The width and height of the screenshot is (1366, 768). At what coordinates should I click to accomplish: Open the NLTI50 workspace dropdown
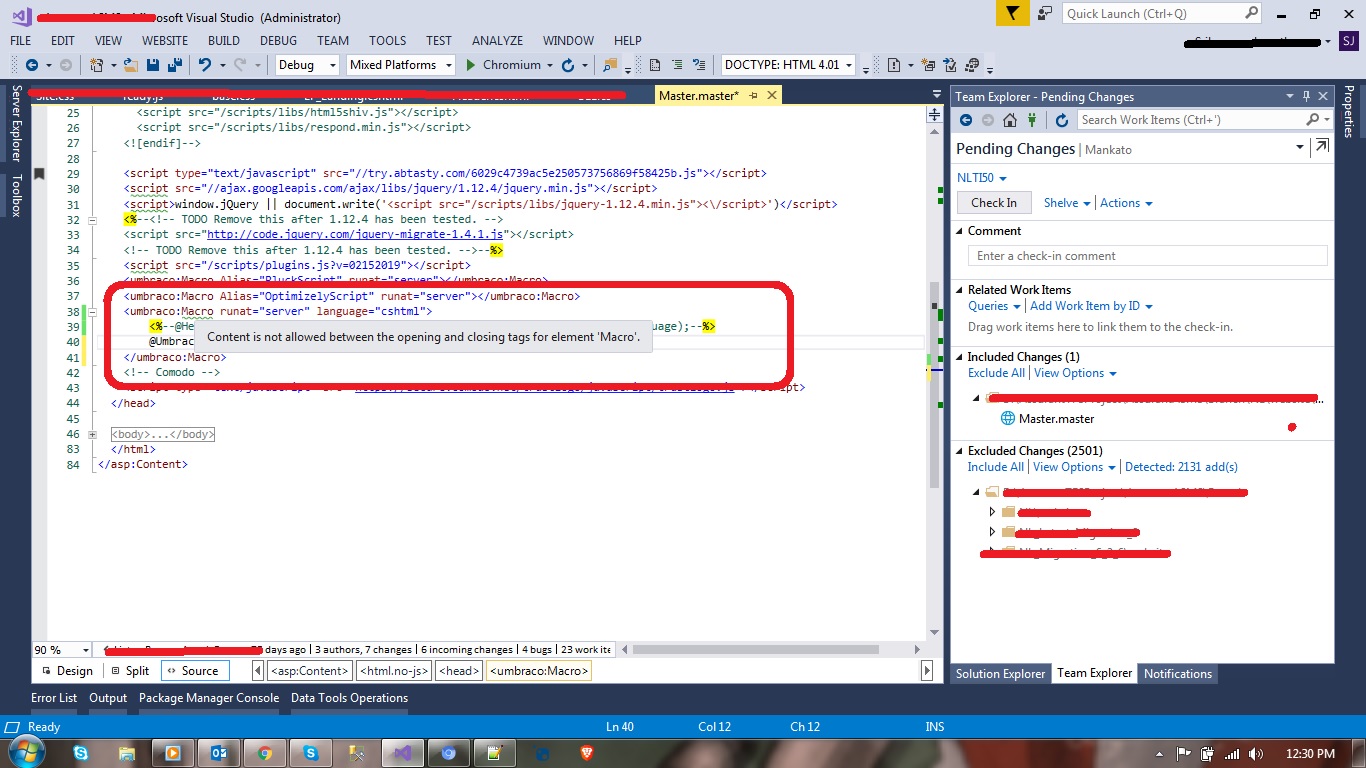[x=982, y=178]
